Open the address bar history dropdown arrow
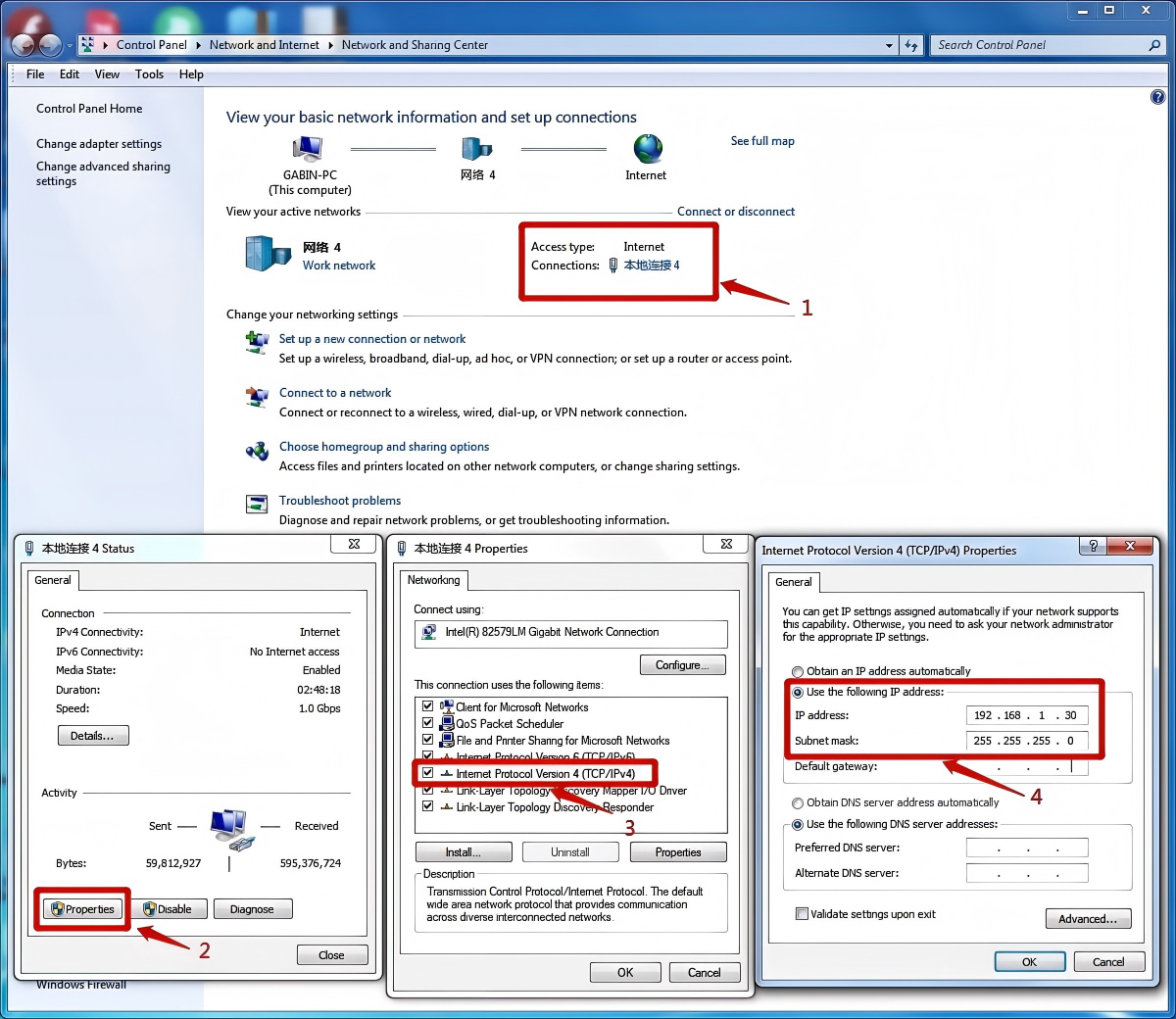 tap(889, 45)
